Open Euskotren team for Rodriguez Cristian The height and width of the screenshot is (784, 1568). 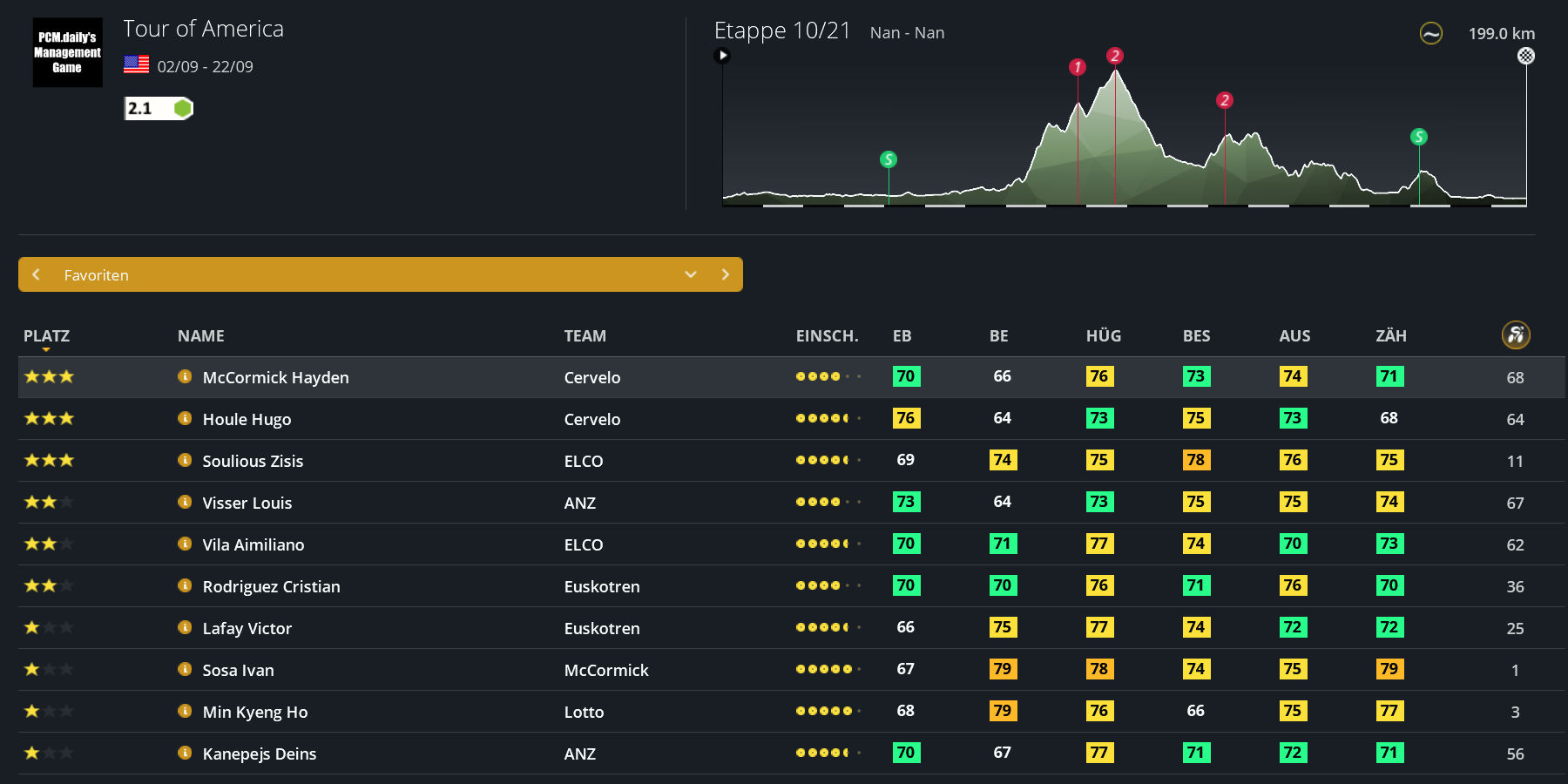601,586
